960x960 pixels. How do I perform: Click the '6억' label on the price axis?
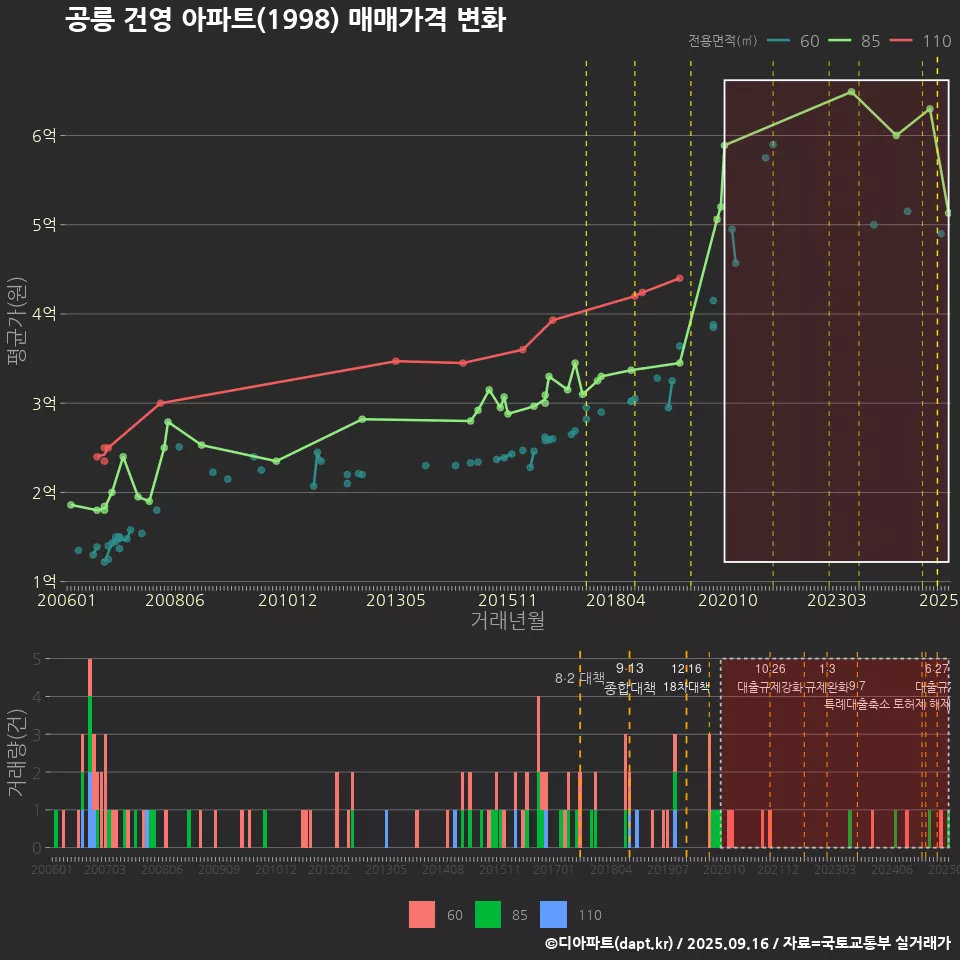44,135
